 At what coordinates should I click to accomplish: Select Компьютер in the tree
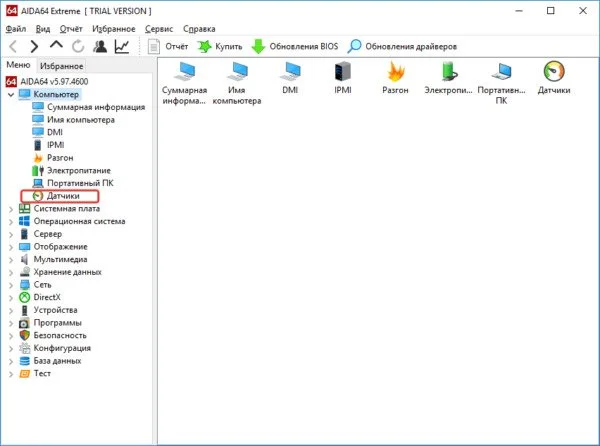[56, 94]
